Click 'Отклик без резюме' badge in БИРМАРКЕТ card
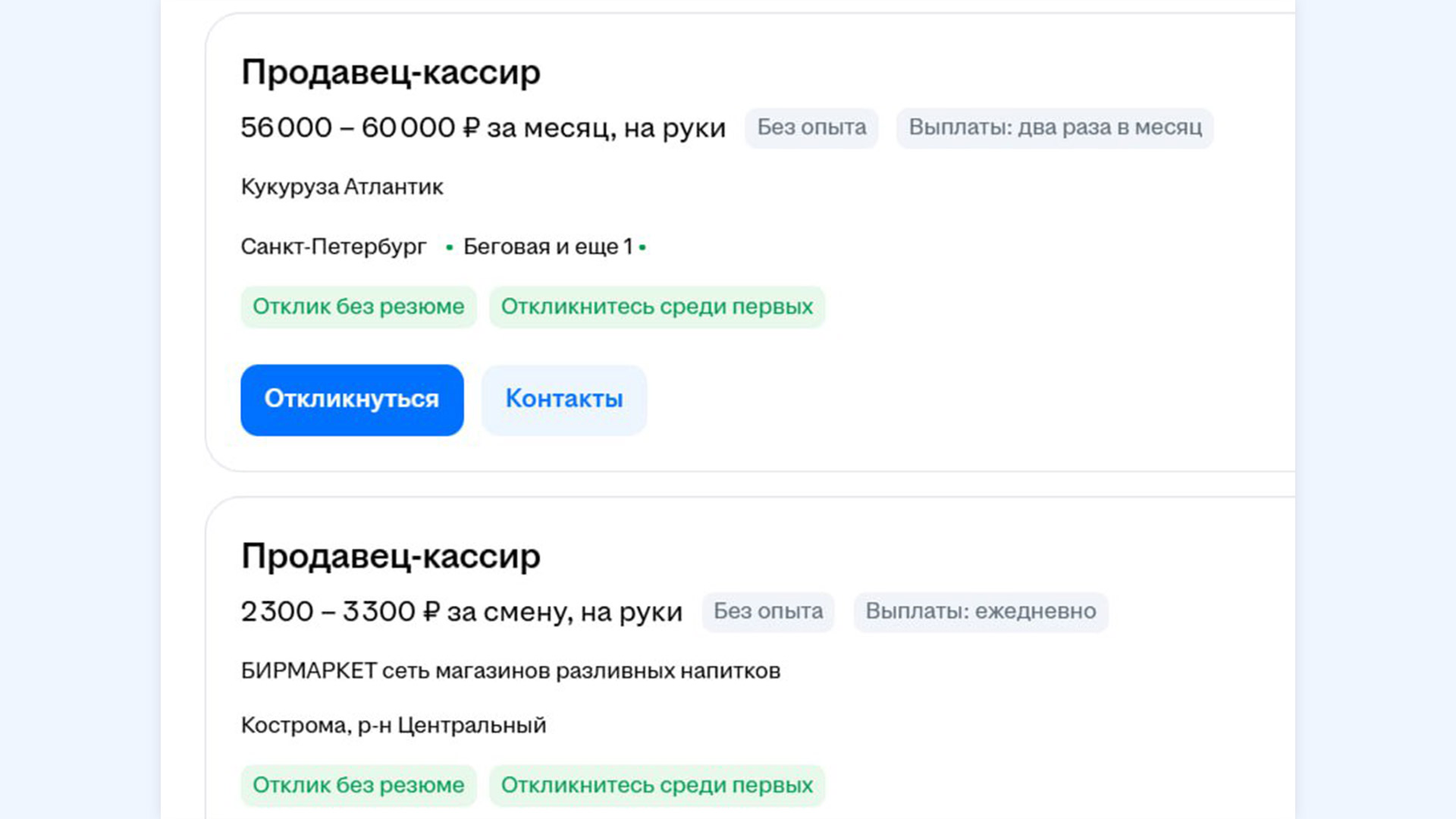This screenshot has height=819, width=1456. point(359,786)
